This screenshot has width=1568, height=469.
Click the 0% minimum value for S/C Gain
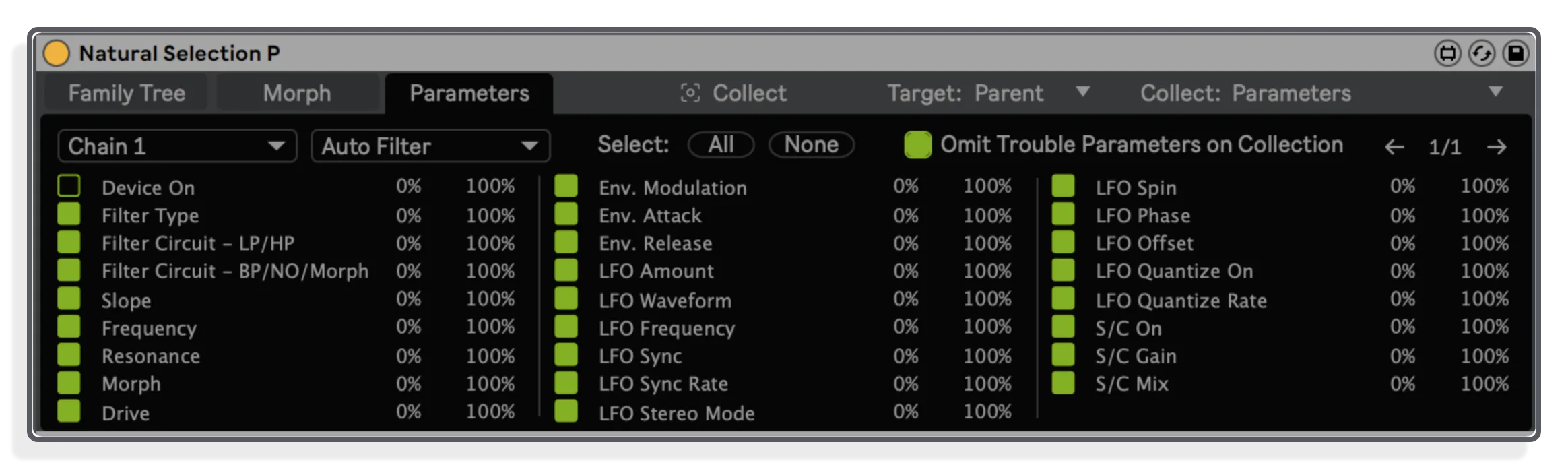coord(1403,356)
